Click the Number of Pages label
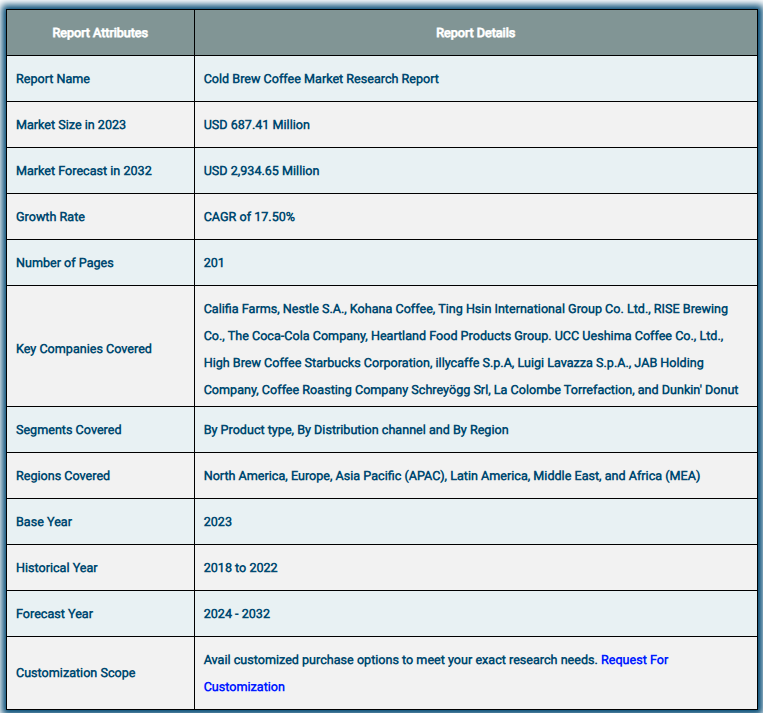This screenshot has width=763, height=713. [x=65, y=263]
